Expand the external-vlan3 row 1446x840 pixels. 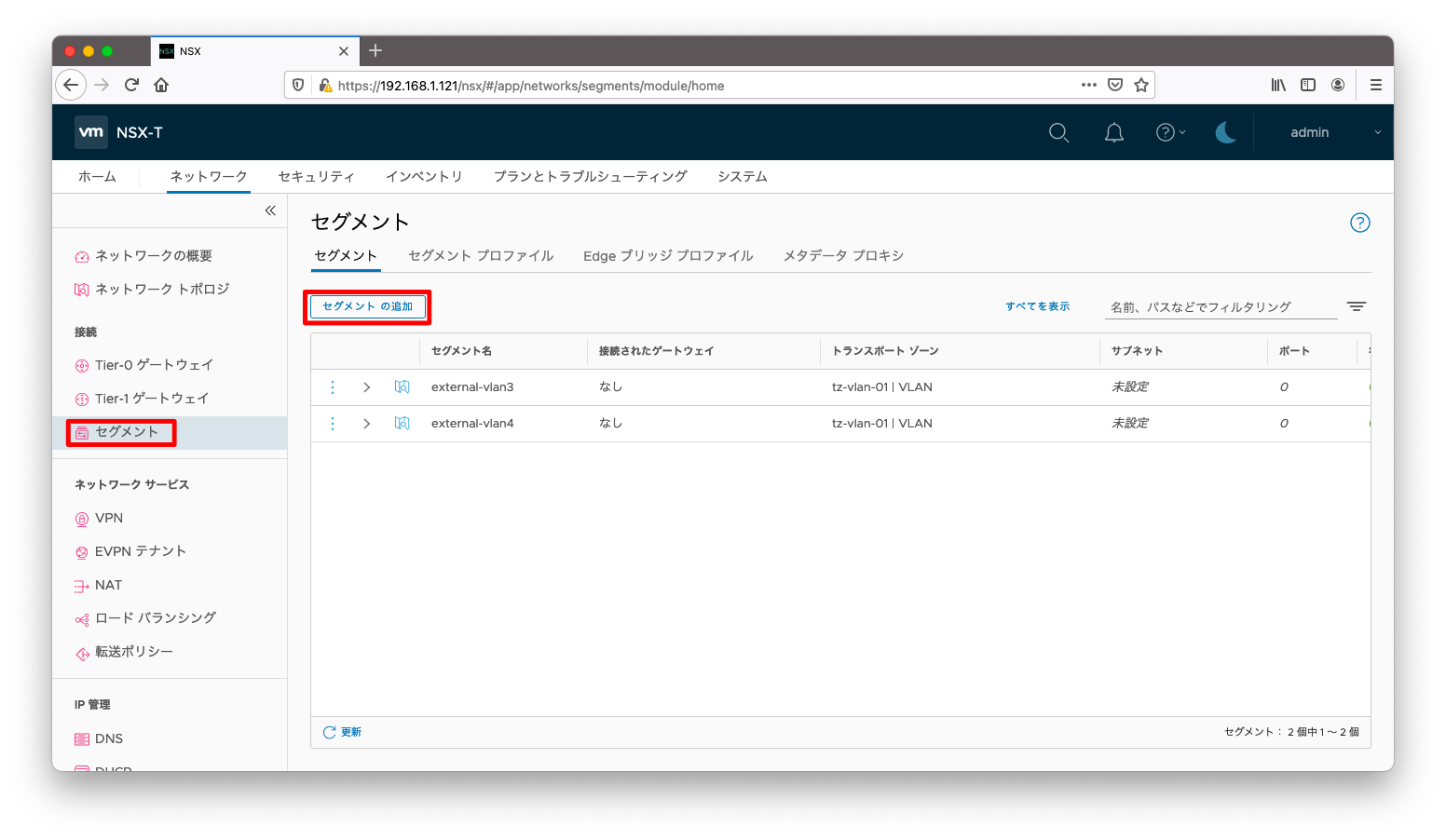(367, 387)
